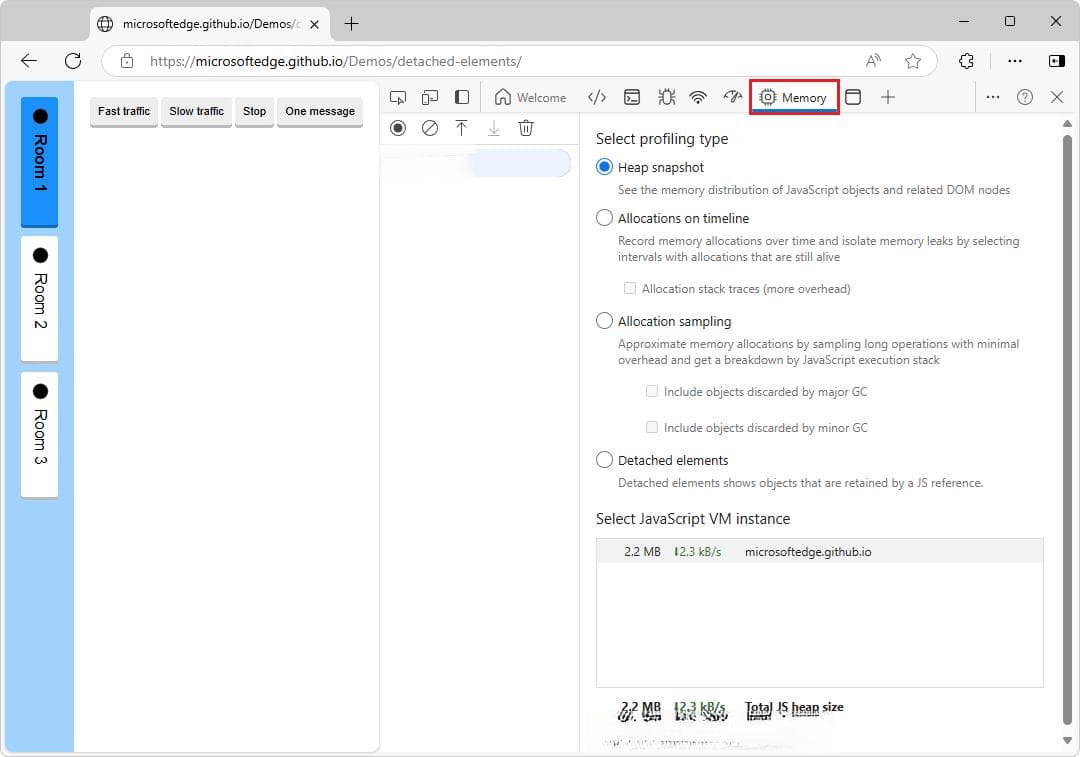The width and height of the screenshot is (1080, 757).
Task: Toggle Include objects discarded by minor GC
Action: (x=652, y=427)
